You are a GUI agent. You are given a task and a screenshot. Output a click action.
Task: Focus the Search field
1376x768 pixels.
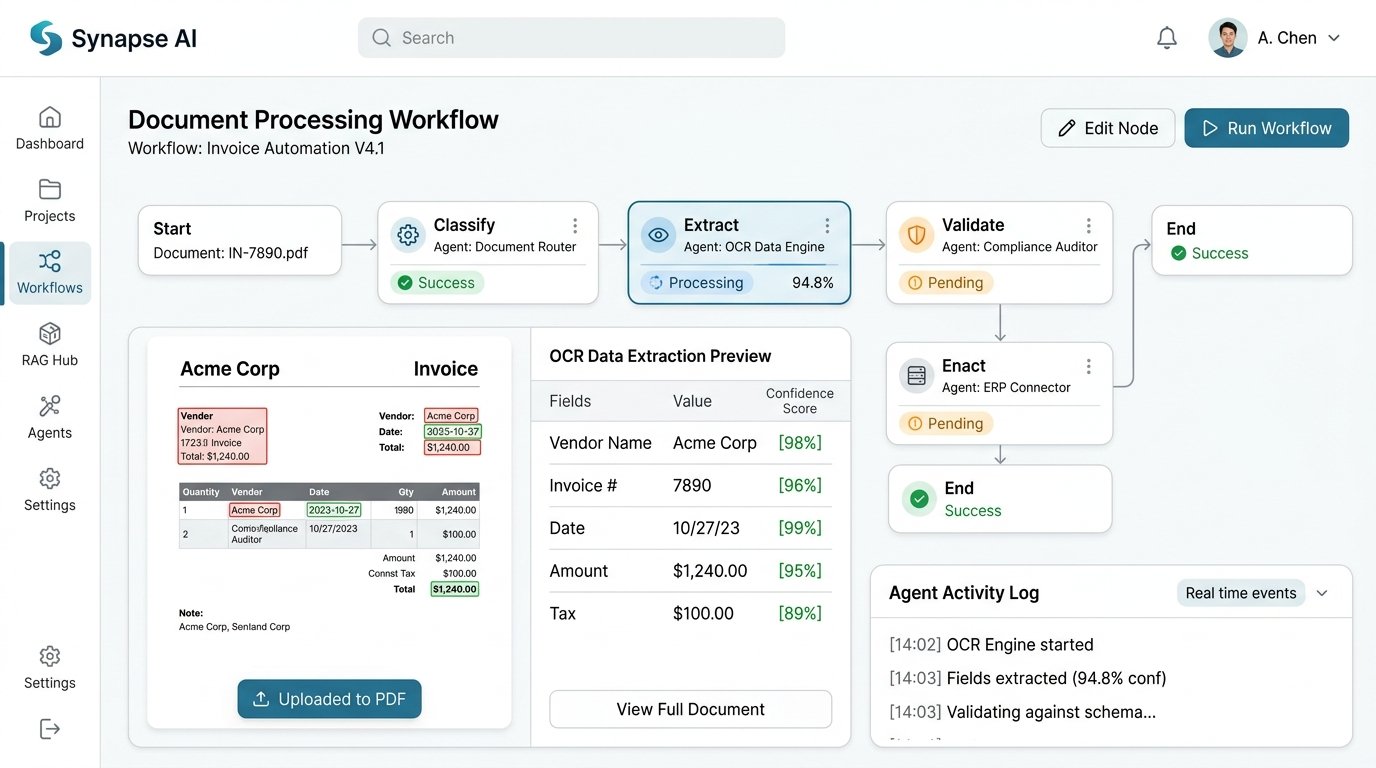(x=571, y=38)
